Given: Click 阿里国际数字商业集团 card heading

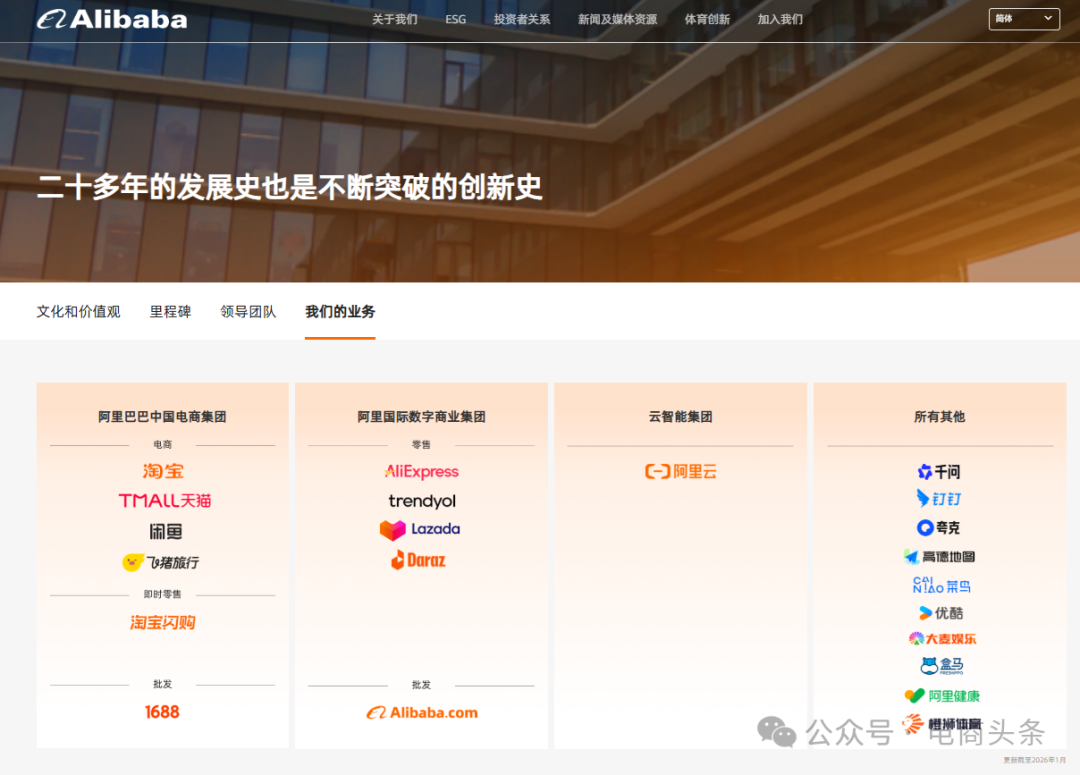Looking at the screenshot, I should [422, 417].
